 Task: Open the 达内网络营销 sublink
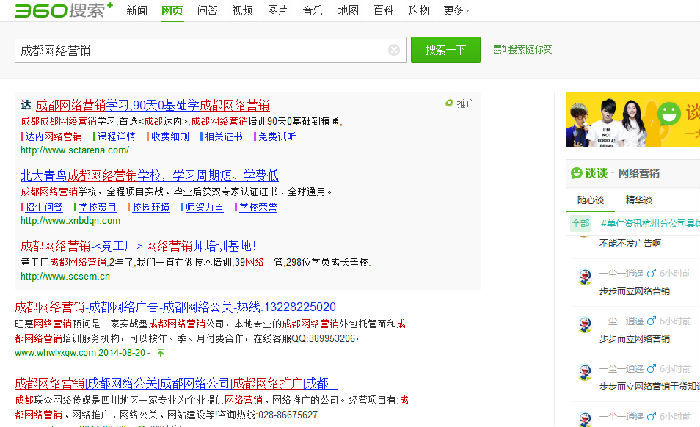tap(53, 136)
